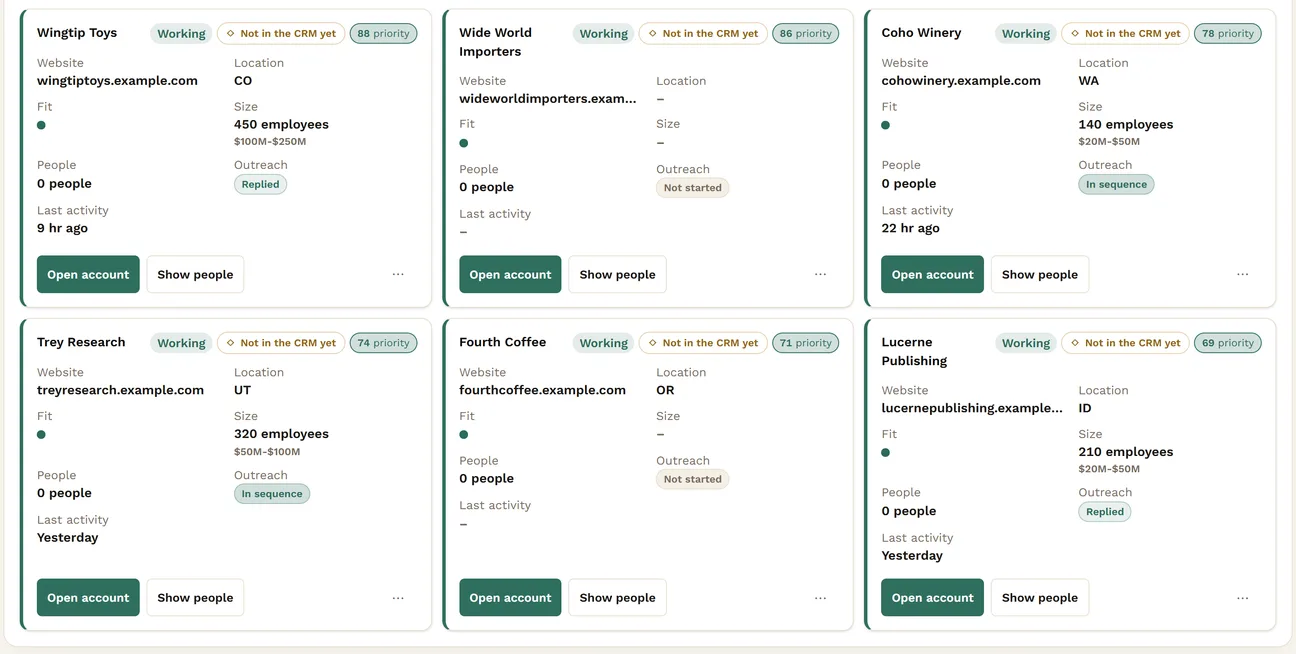Click the 71 priority badge

tap(806, 343)
